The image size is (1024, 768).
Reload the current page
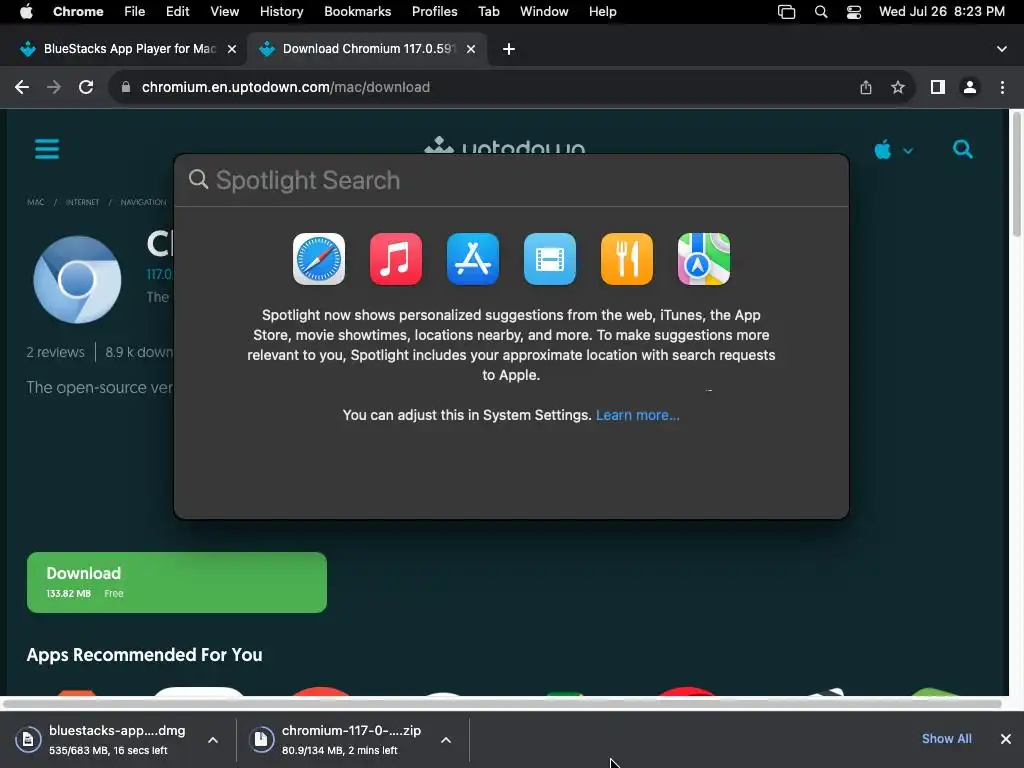click(86, 87)
